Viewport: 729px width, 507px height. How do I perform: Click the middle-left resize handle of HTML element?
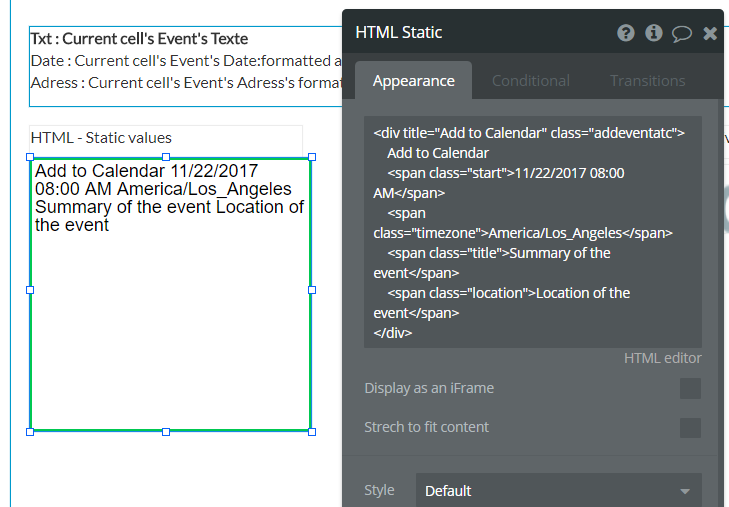click(30, 290)
